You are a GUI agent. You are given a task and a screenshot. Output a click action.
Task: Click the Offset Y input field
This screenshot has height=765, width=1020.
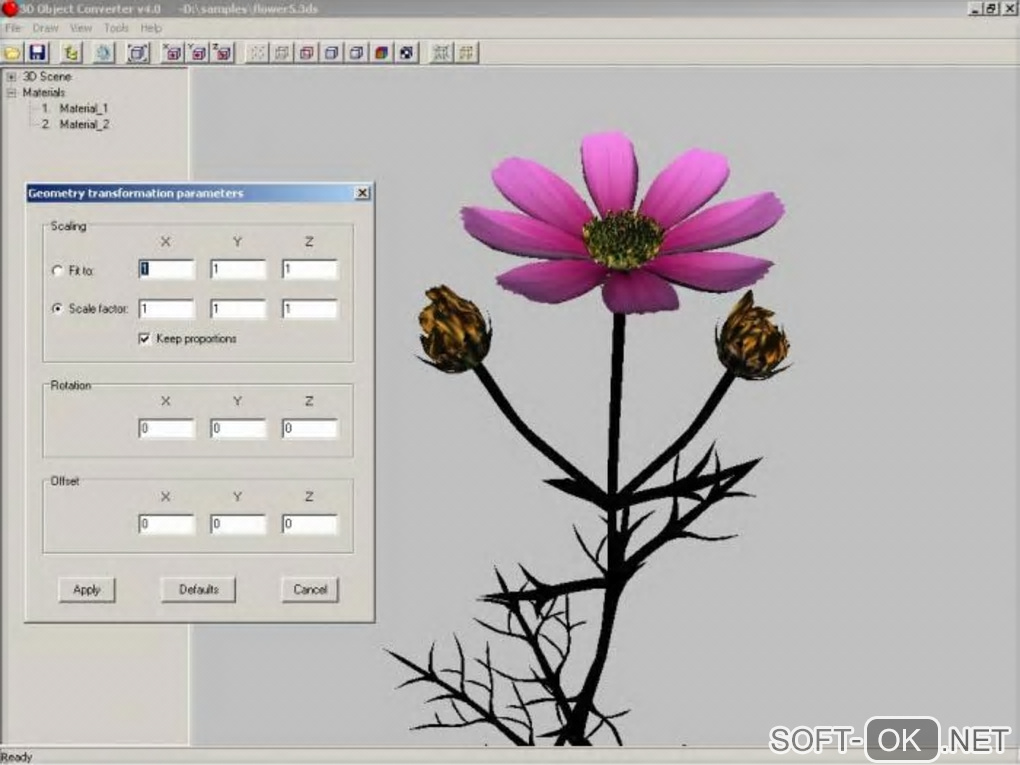point(238,524)
